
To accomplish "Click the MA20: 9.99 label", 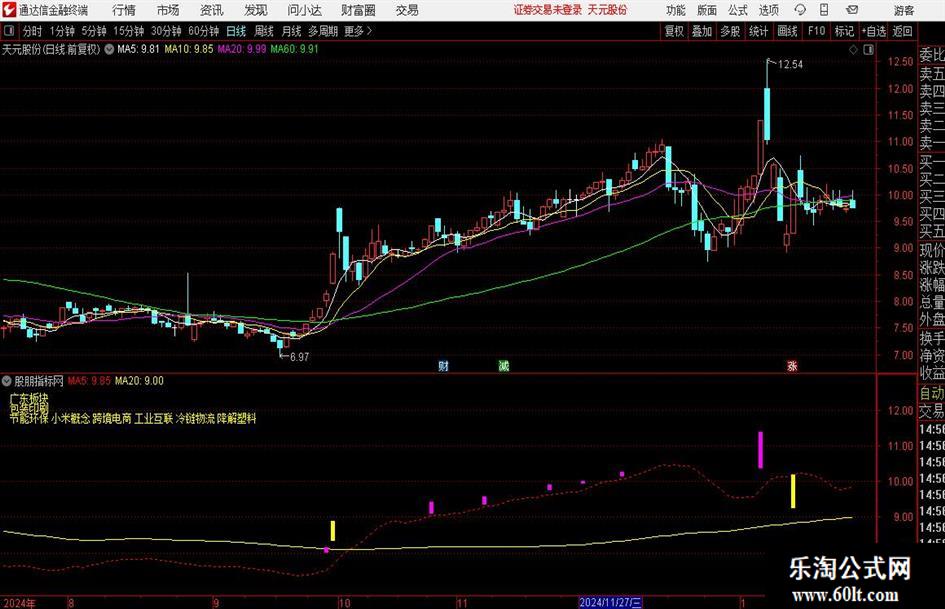I will [242, 49].
